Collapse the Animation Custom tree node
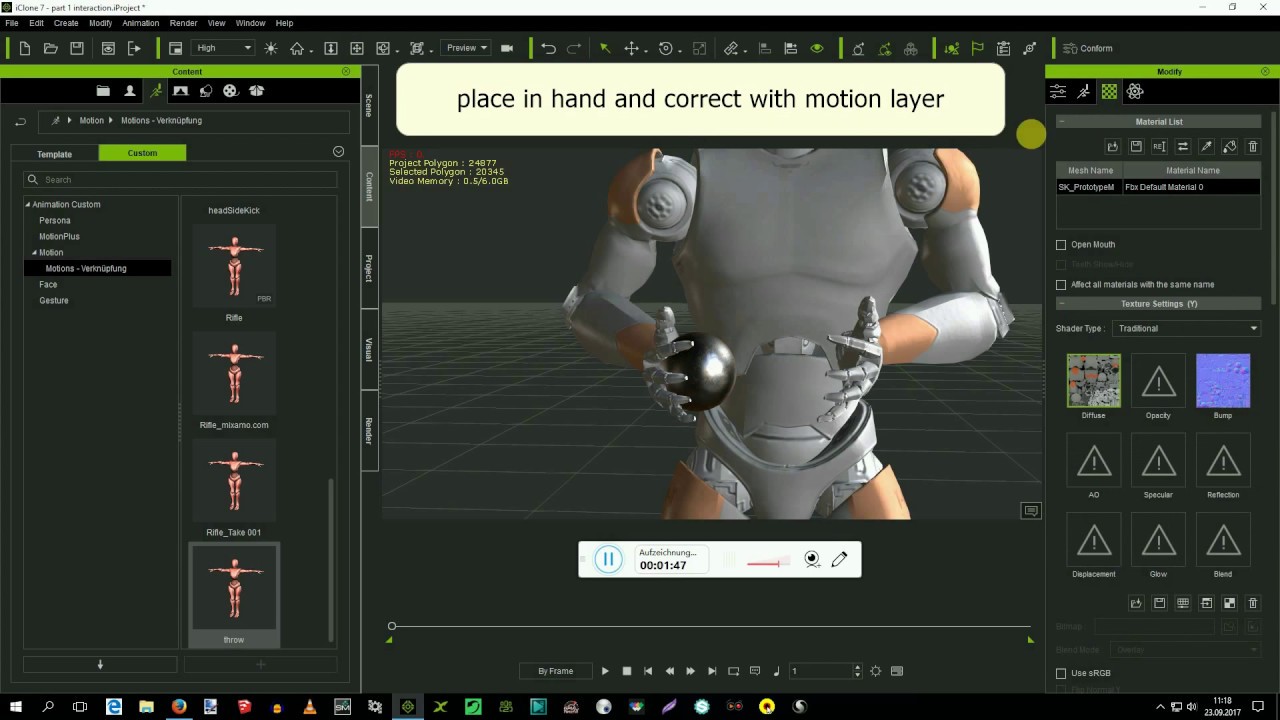Viewport: 1280px width, 720px height. tap(28, 204)
